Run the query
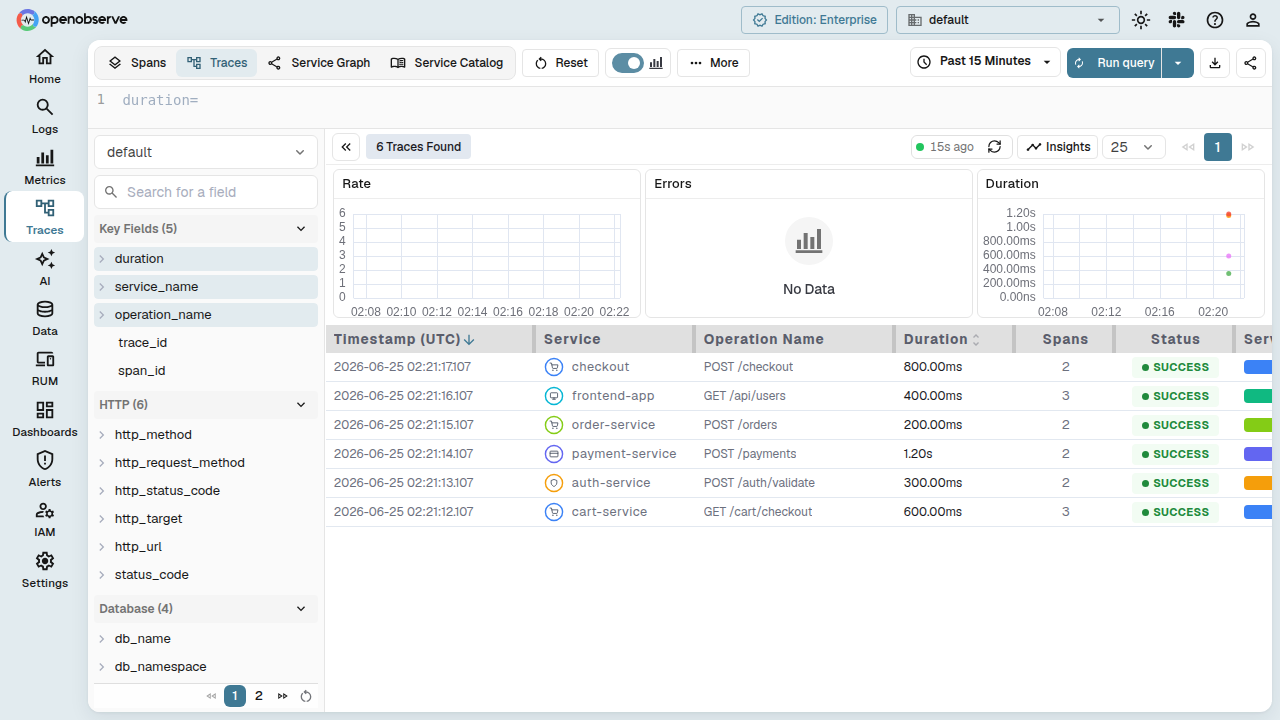1280x720 pixels. (1114, 63)
